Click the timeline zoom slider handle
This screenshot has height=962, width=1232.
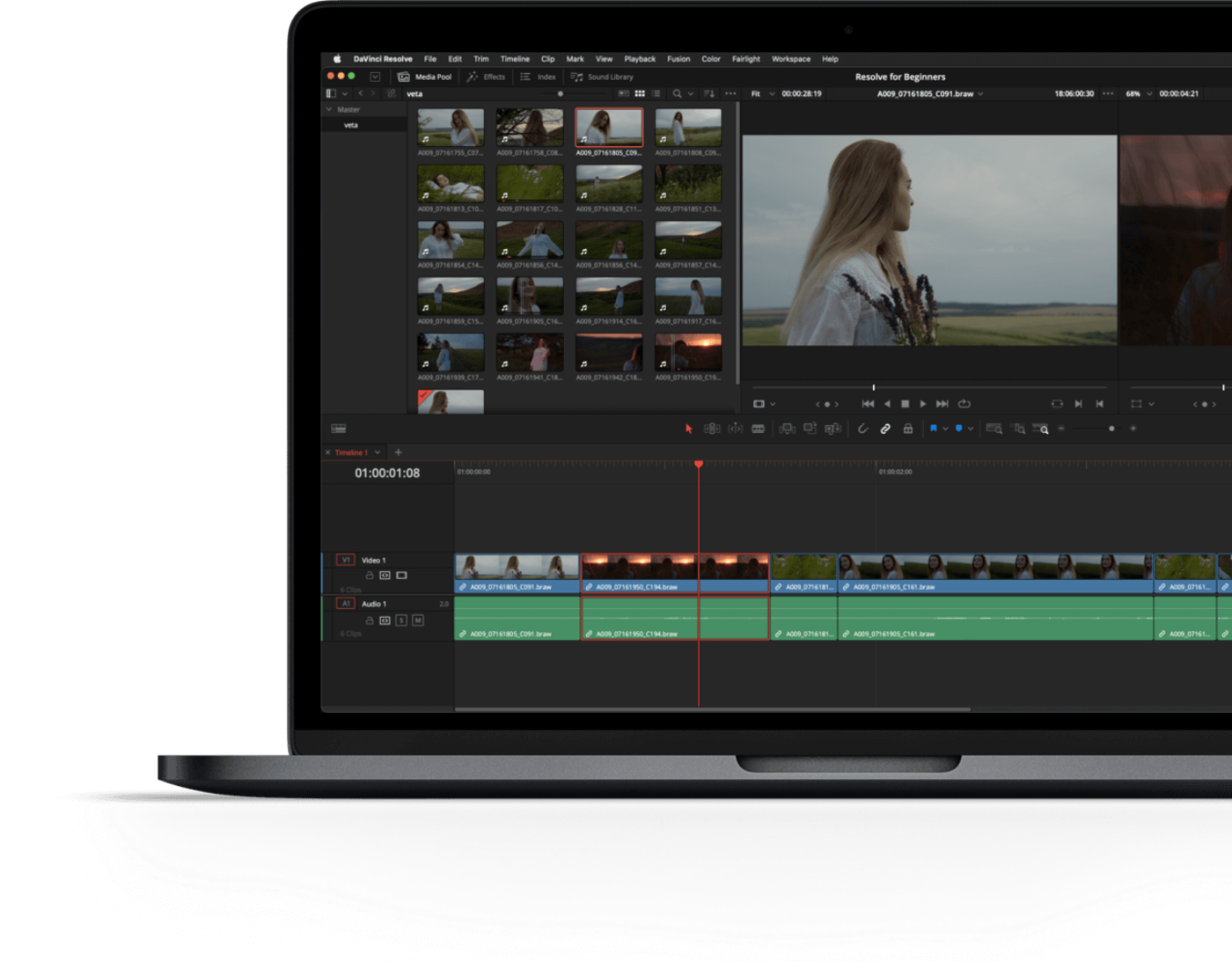[1111, 429]
